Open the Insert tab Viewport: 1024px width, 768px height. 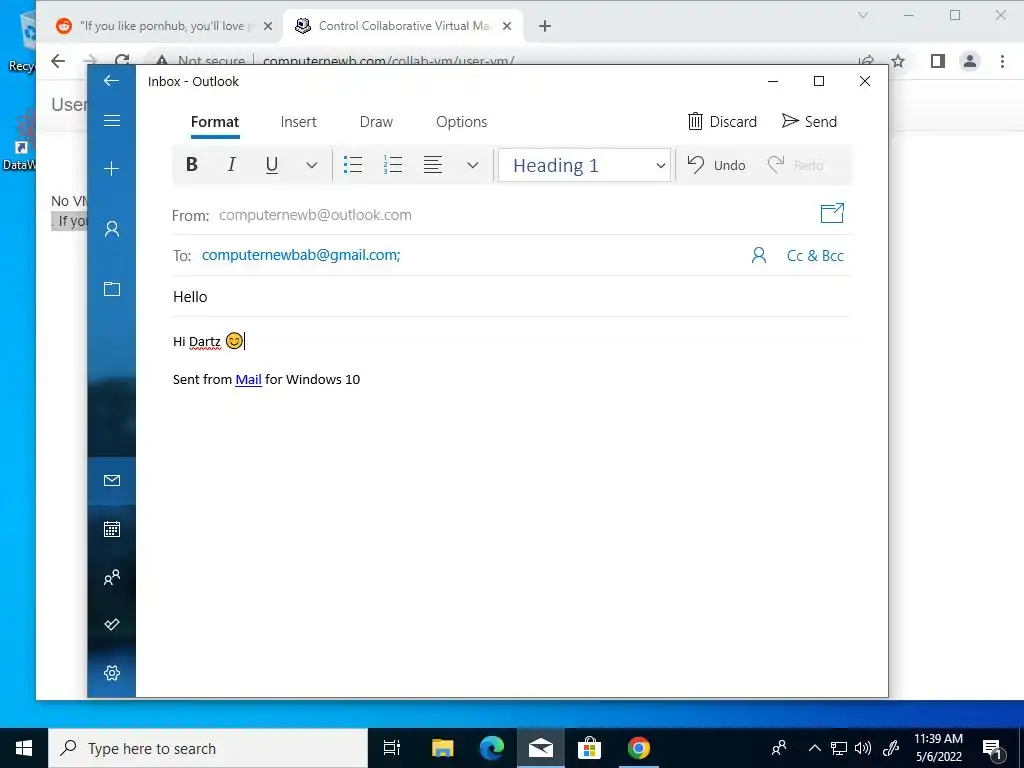coord(298,122)
